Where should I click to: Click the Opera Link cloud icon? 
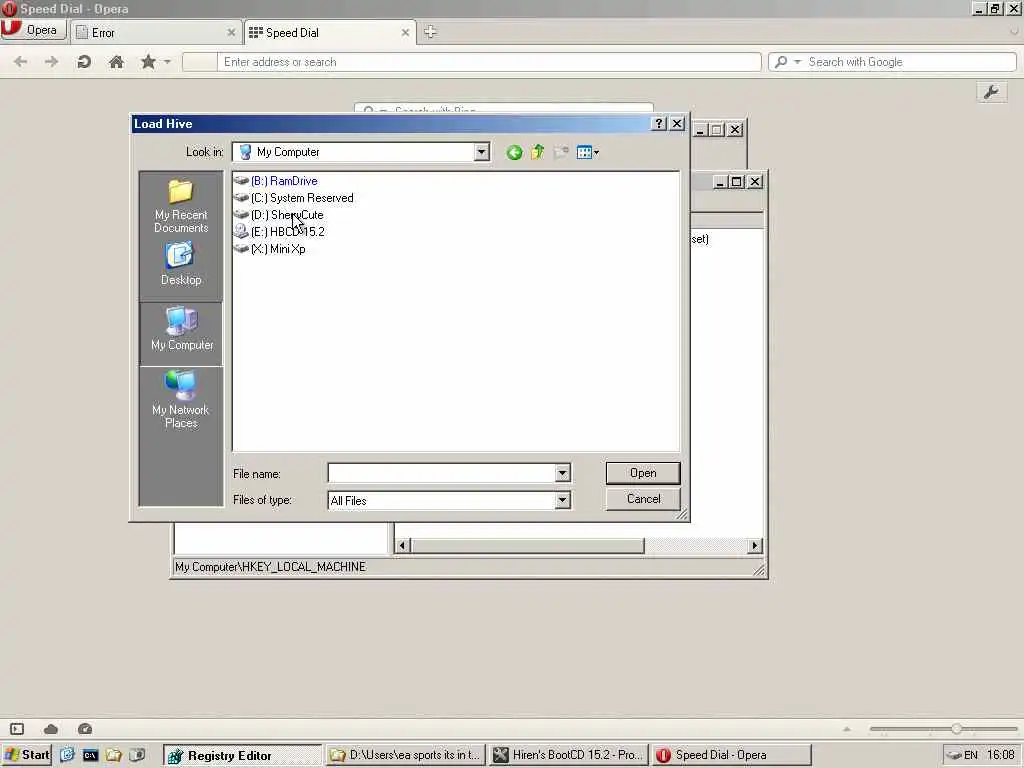pyautogui.click(x=51, y=729)
